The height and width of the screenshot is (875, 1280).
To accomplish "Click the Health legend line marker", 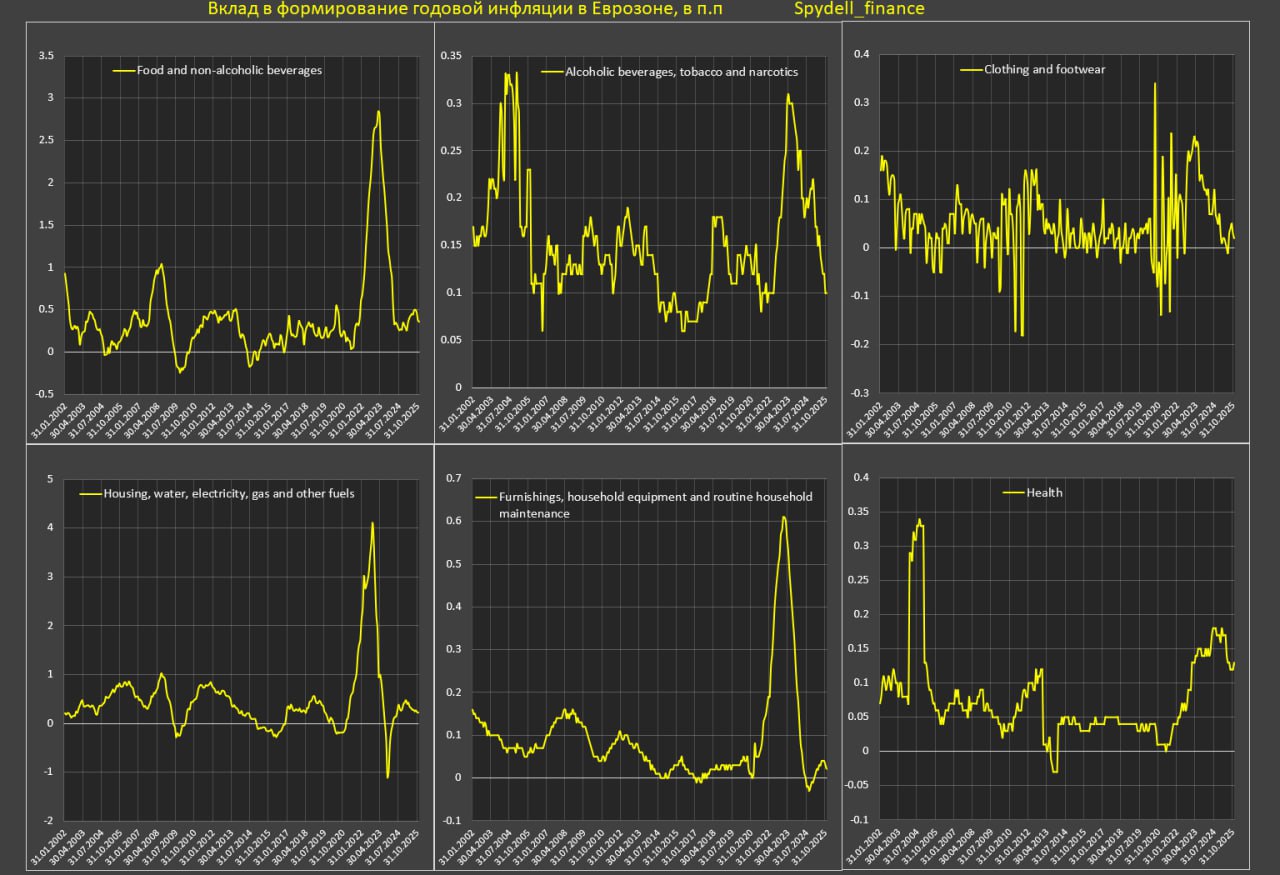I will click(1012, 492).
